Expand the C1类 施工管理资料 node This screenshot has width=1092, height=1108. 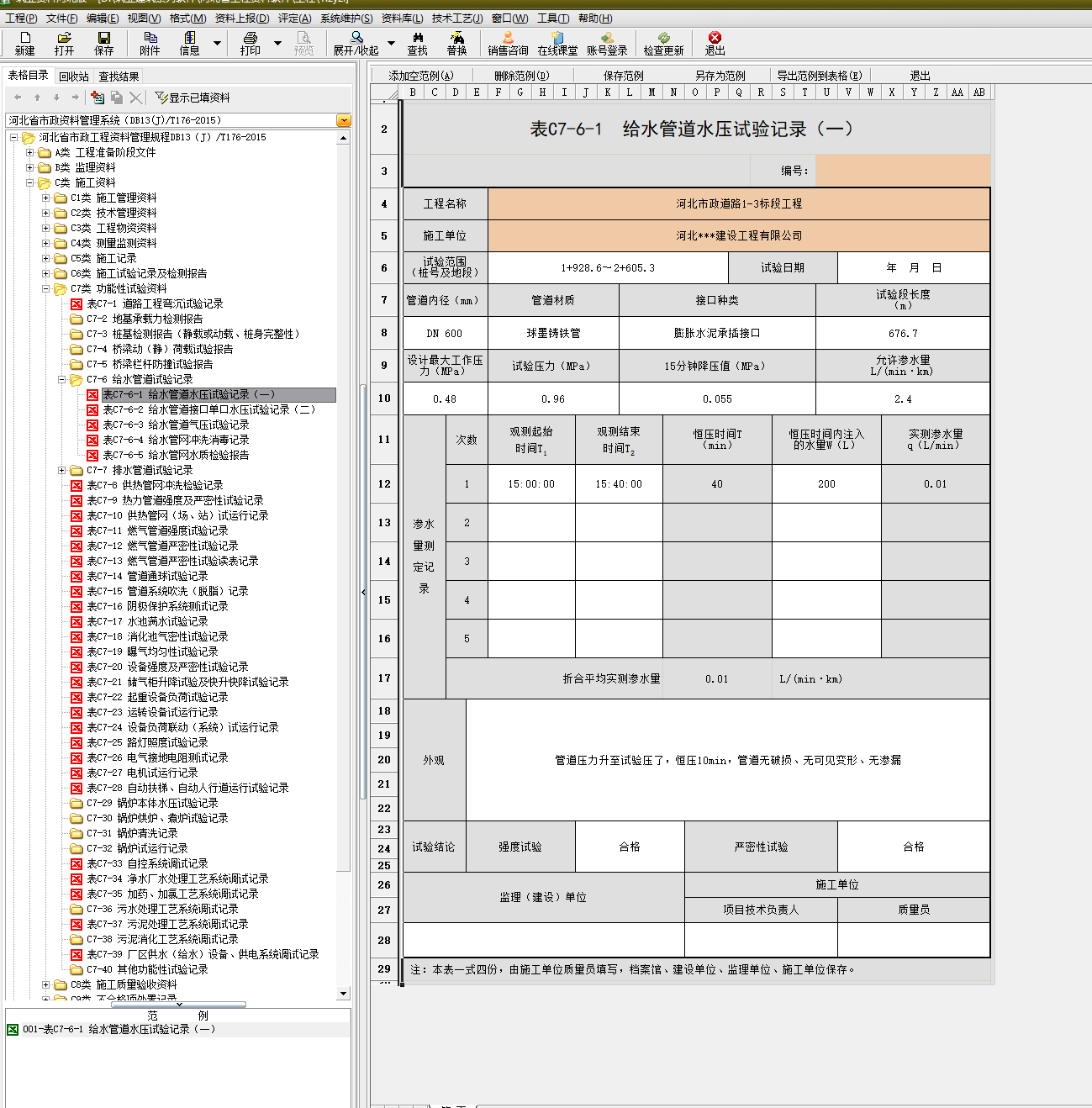45,198
